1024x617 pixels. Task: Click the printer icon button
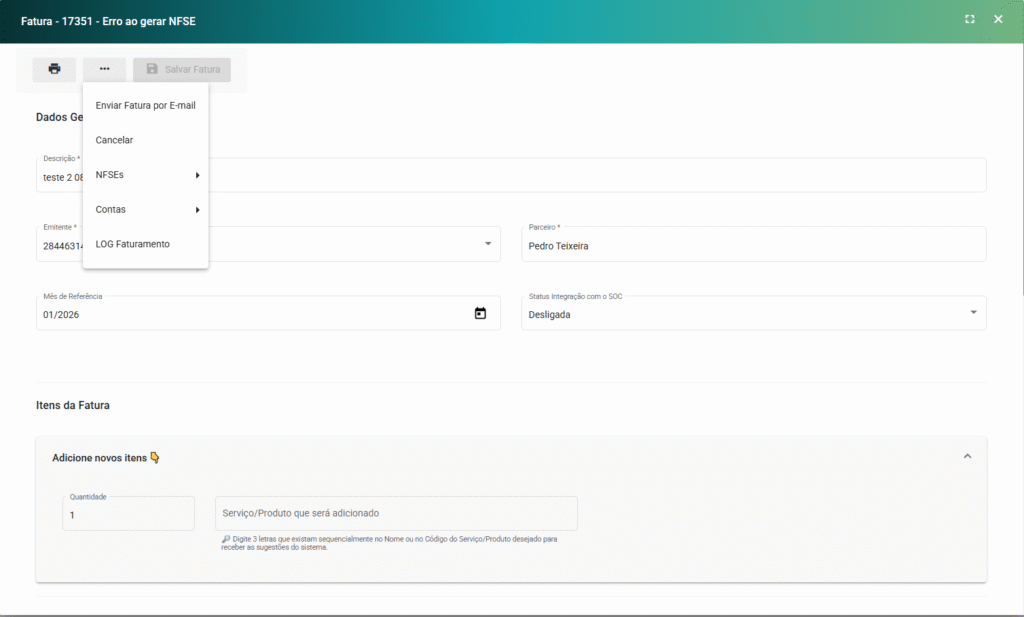[54, 69]
